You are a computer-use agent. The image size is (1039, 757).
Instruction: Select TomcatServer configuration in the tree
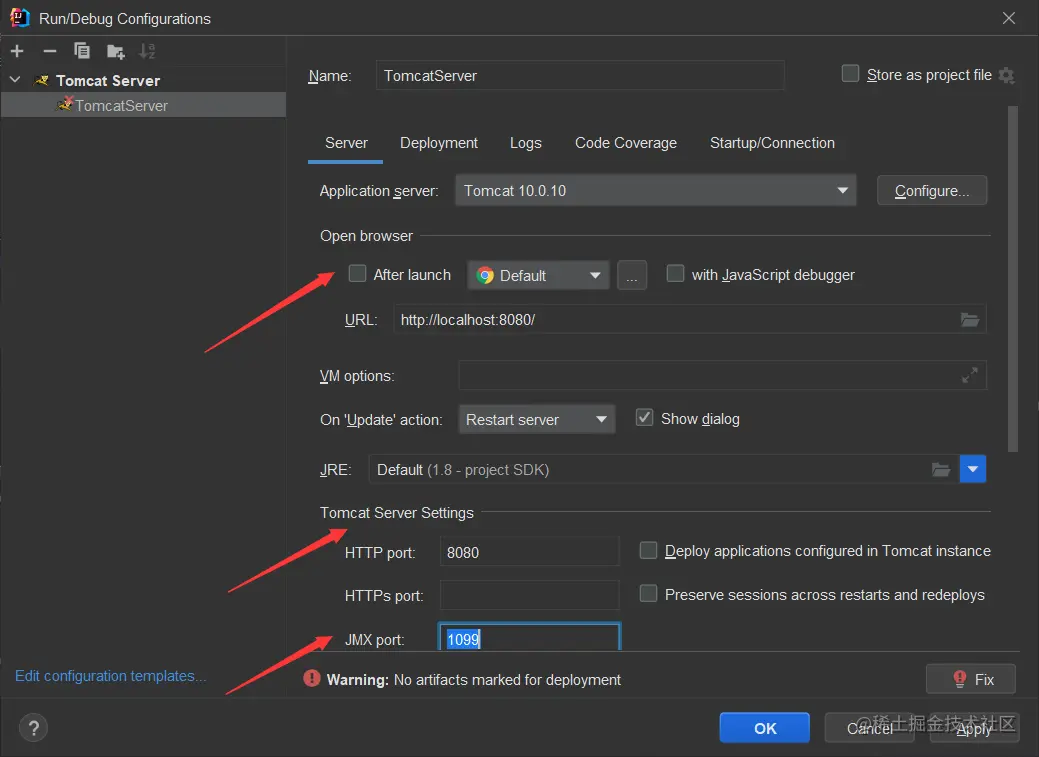pyautogui.click(x=143, y=105)
